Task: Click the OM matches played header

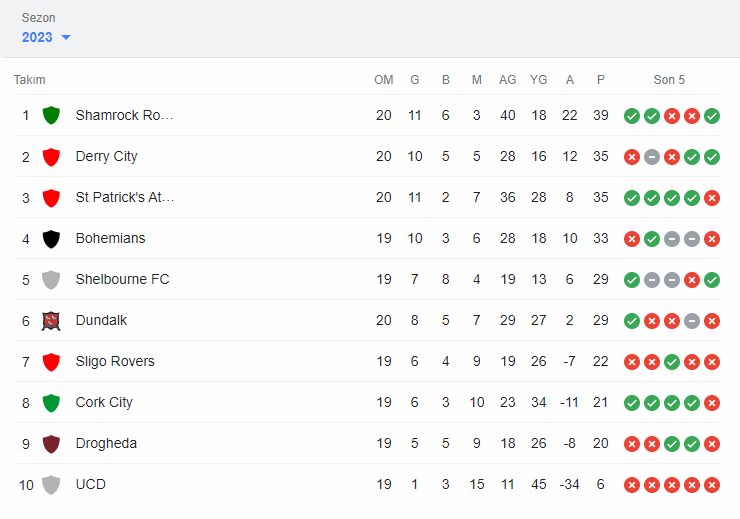Action: pyautogui.click(x=384, y=80)
